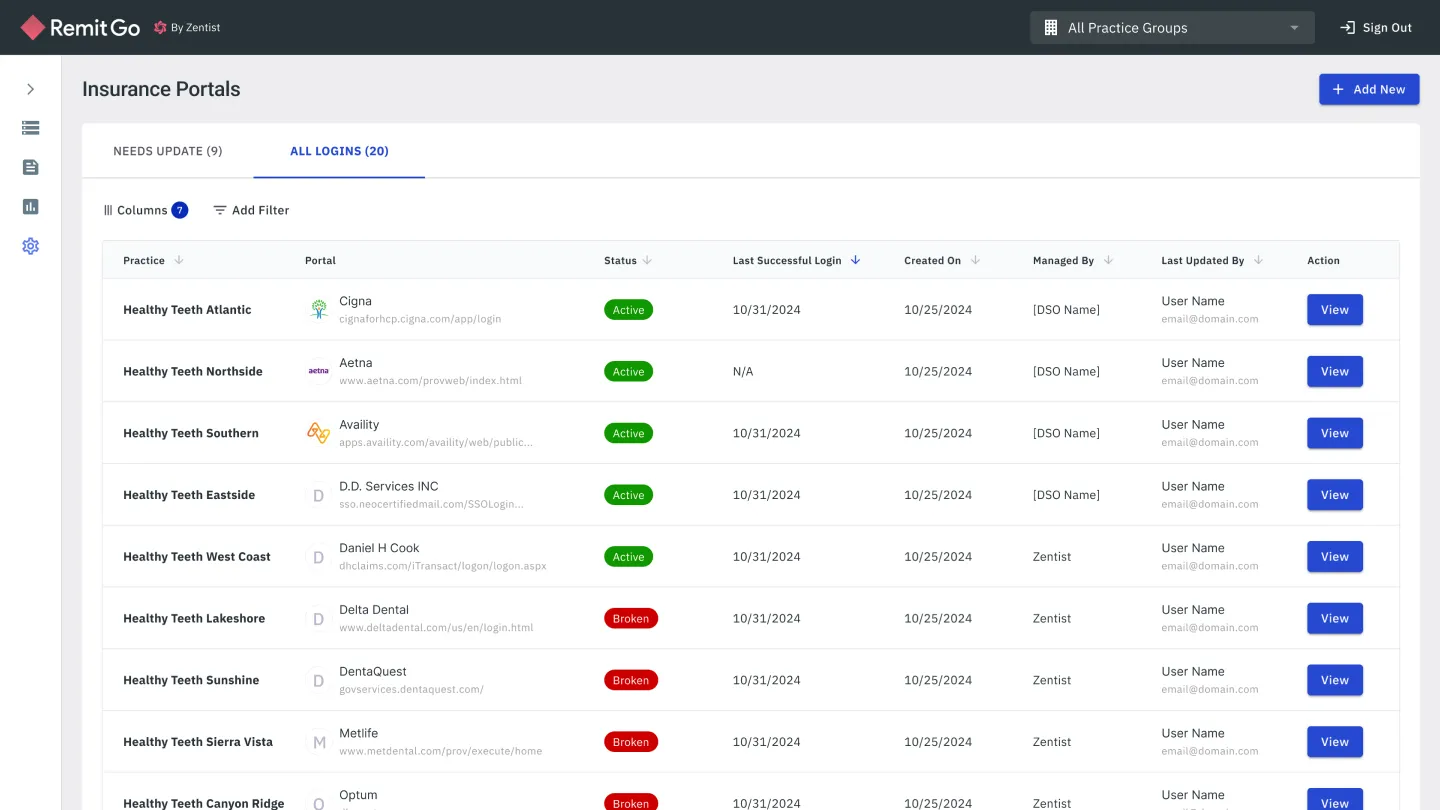The width and height of the screenshot is (1440, 810).
Task: Click the Healthy Teeth Canyon Ridge practice
Action: pos(204,803)
